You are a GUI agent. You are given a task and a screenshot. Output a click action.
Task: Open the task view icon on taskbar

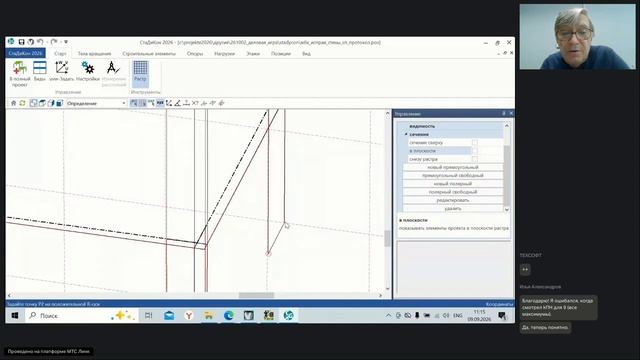(149, 316)
